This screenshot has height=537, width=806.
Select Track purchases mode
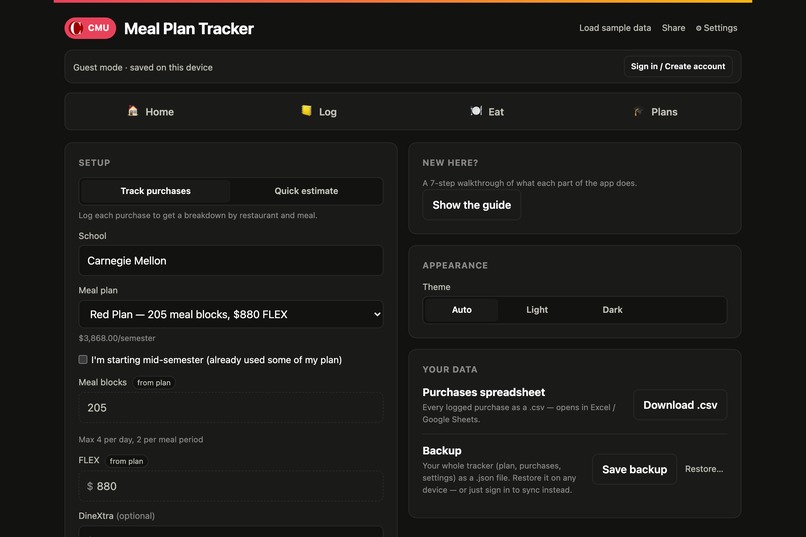click(155, 191)
